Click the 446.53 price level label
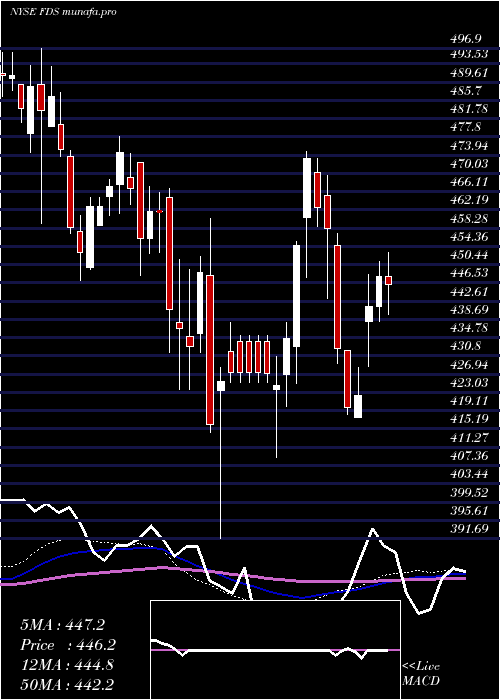Image resolution: width=500 pixels, height=700 pixels. [x=471, y=273]
